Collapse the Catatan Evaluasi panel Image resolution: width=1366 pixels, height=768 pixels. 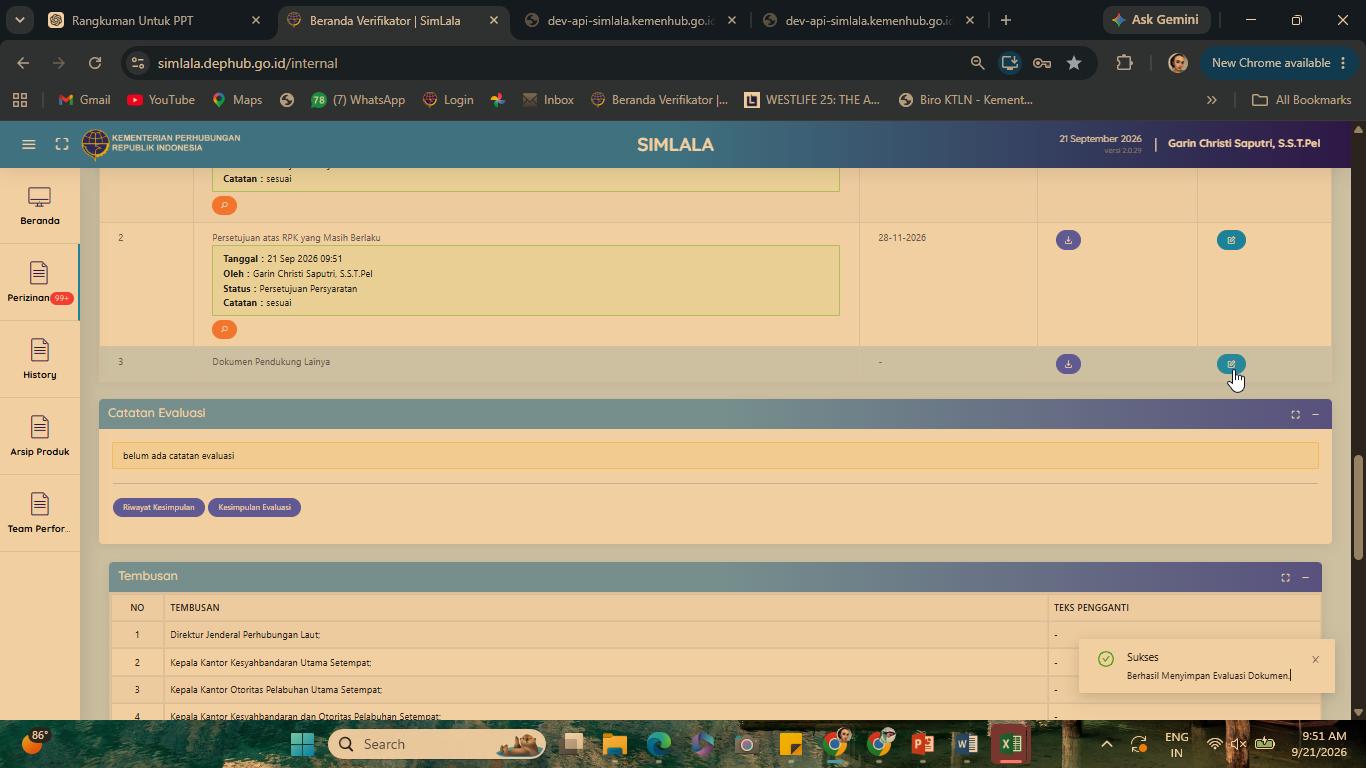(1315, 414)
